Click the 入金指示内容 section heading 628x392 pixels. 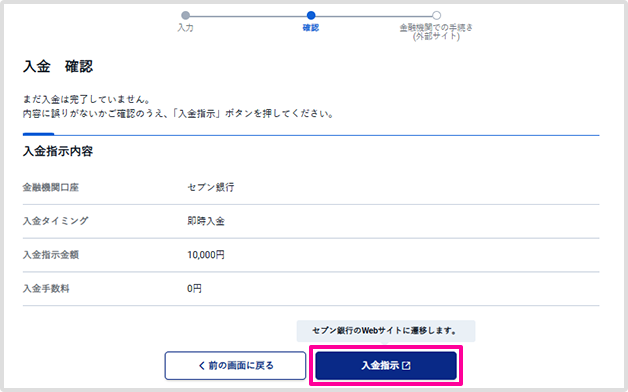58,151
